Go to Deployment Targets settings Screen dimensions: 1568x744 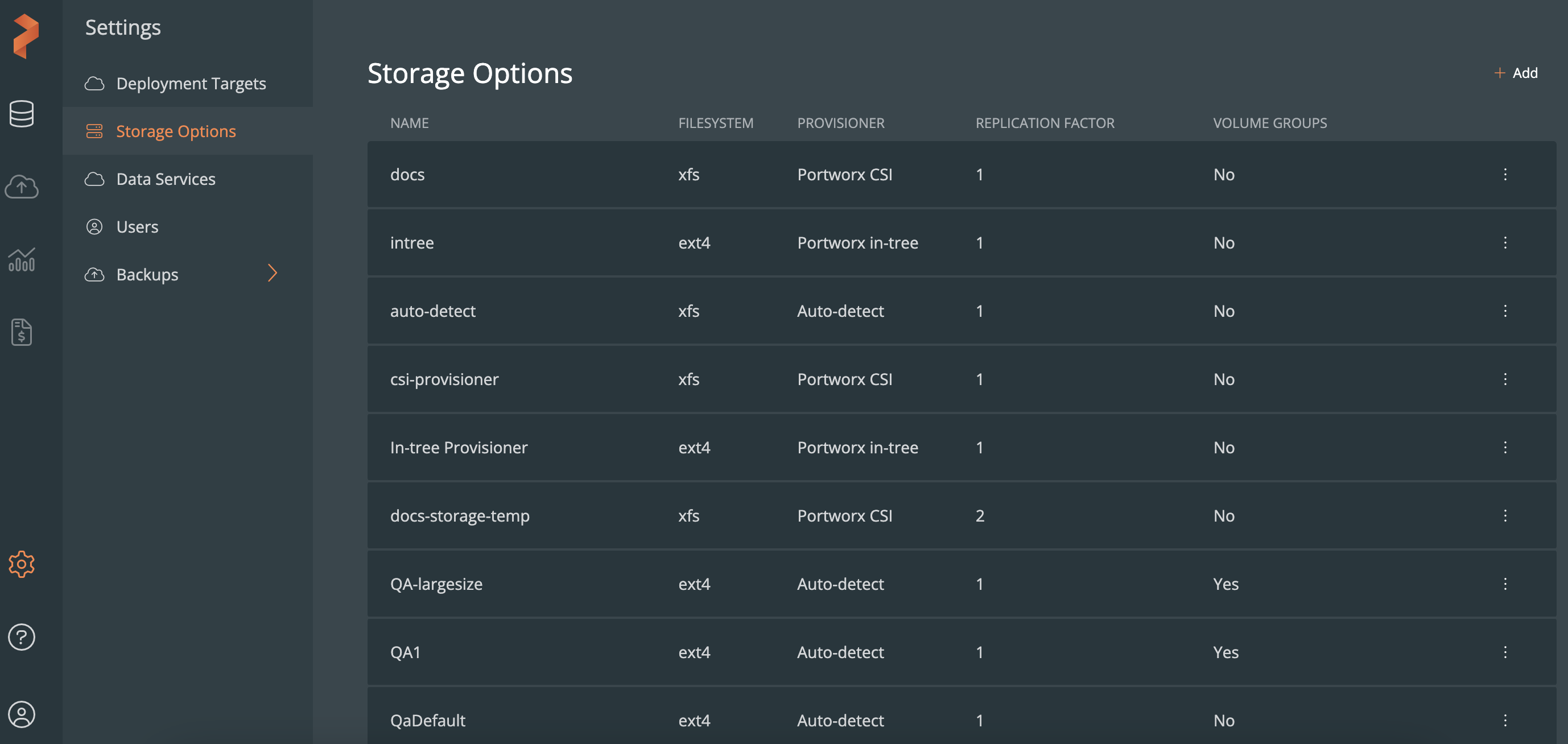[188, 84]
